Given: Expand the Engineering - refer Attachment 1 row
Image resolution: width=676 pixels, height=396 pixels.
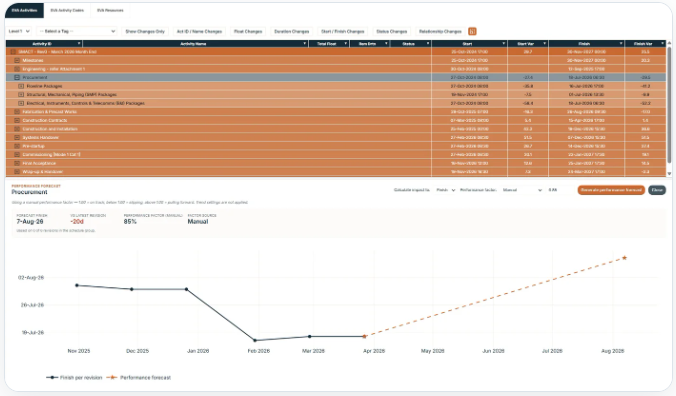Looking at the screenshot, I should (x=17, y=69).
